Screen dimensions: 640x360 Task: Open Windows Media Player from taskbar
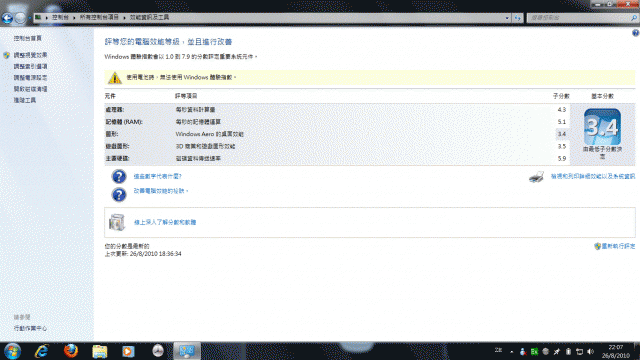128,351
